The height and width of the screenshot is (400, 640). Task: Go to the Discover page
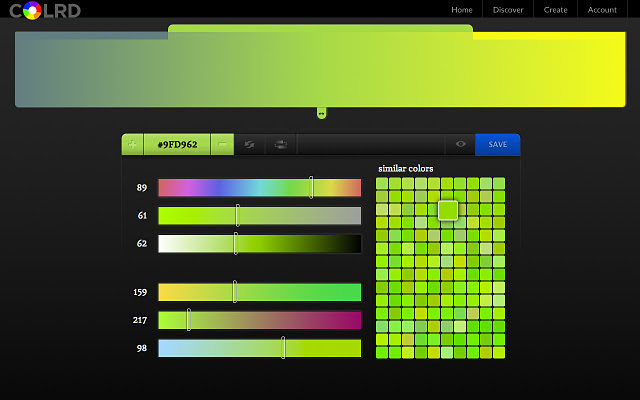tap(508, 10)
